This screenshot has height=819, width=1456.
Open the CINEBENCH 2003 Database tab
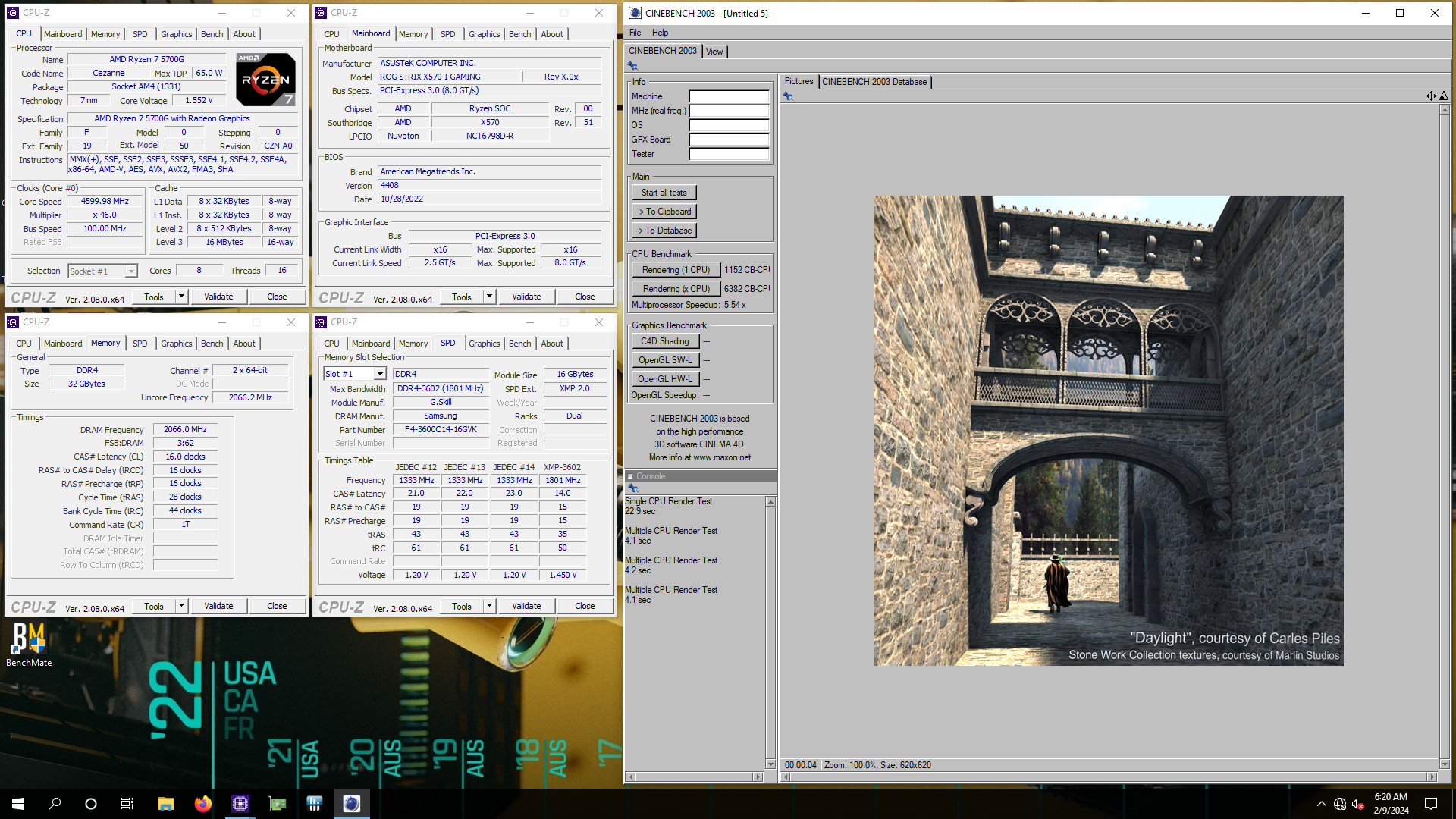click(874, 82)
